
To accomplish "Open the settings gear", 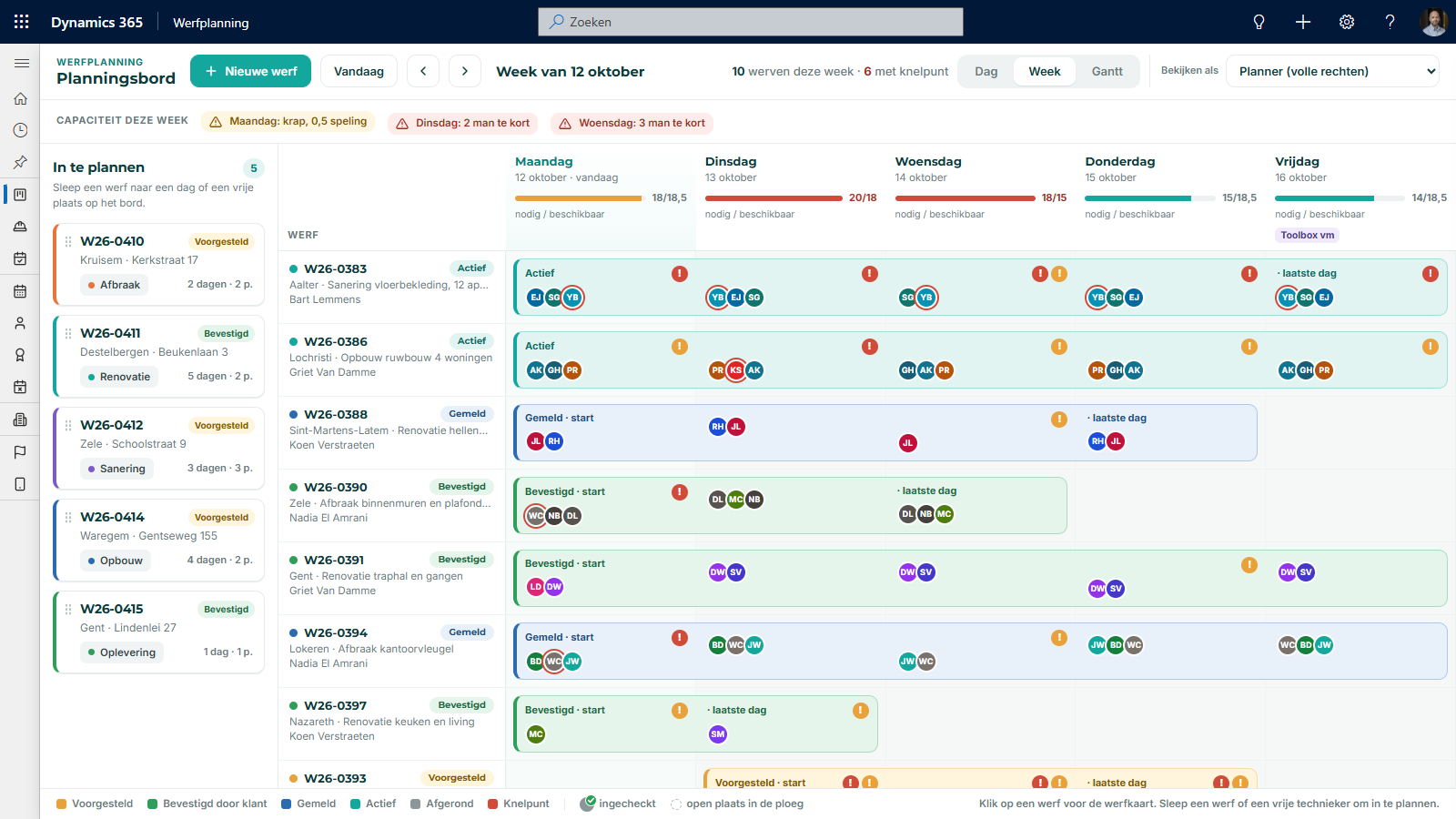I will (1347, 22).
